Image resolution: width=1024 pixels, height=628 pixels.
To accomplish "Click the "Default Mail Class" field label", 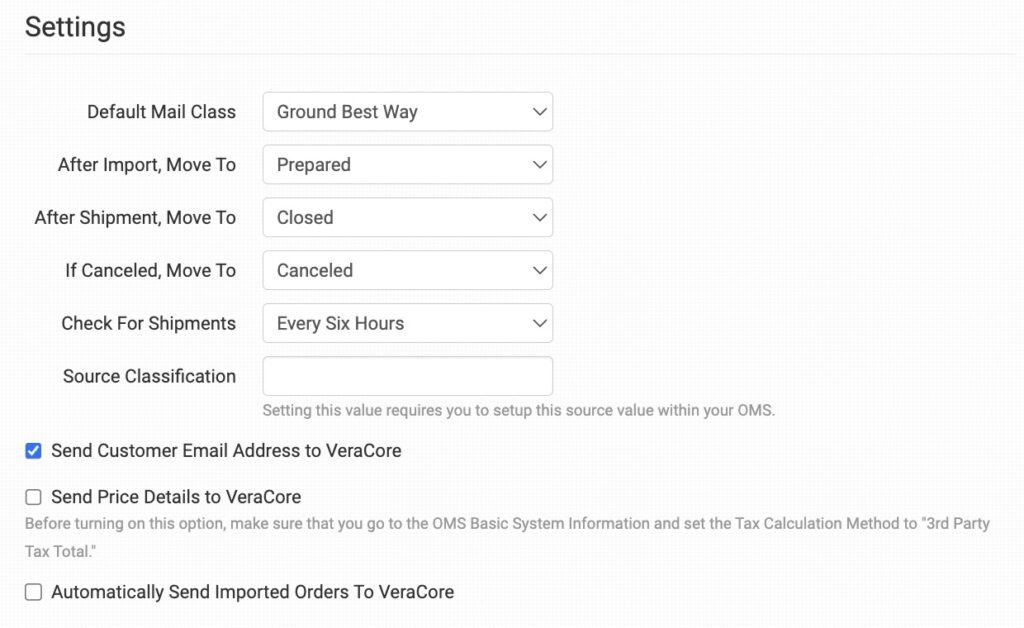I will coord(161,112).
